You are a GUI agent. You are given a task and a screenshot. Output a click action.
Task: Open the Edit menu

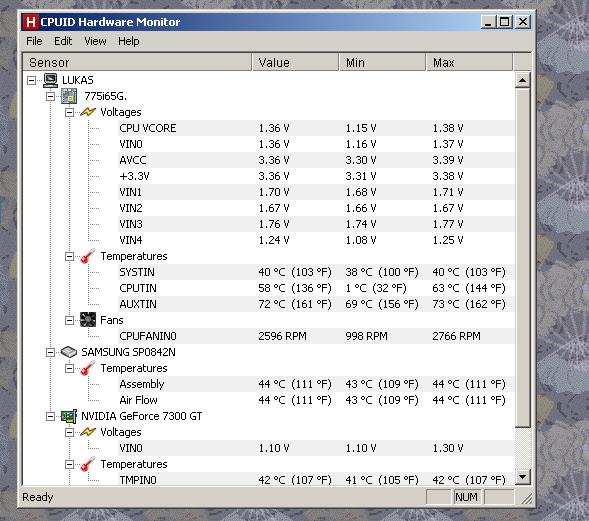click(63, 41)
